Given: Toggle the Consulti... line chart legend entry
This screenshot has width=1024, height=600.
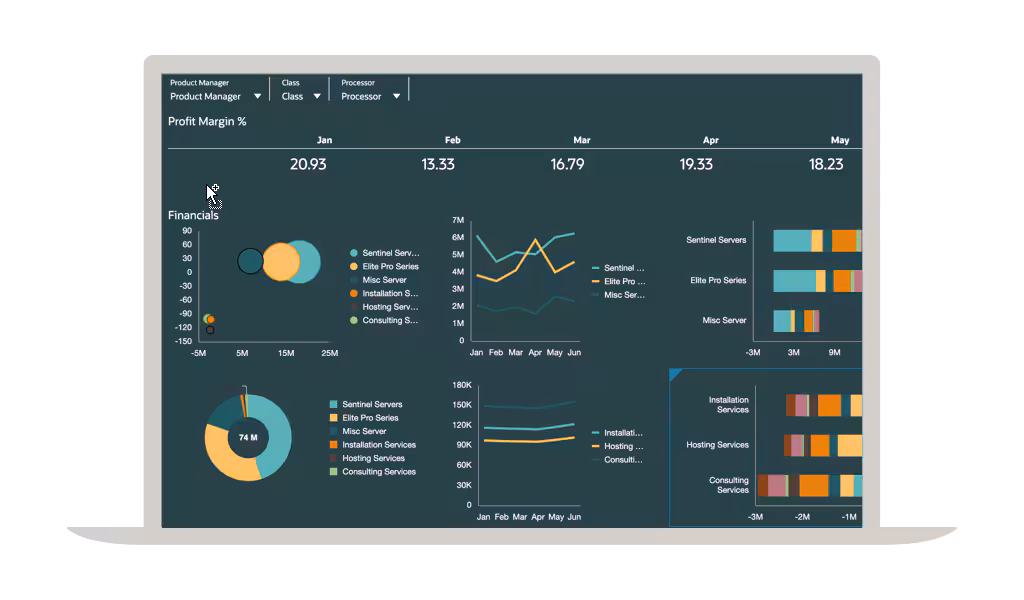Looking at the screenshot, I should click(x=617, y=460).
